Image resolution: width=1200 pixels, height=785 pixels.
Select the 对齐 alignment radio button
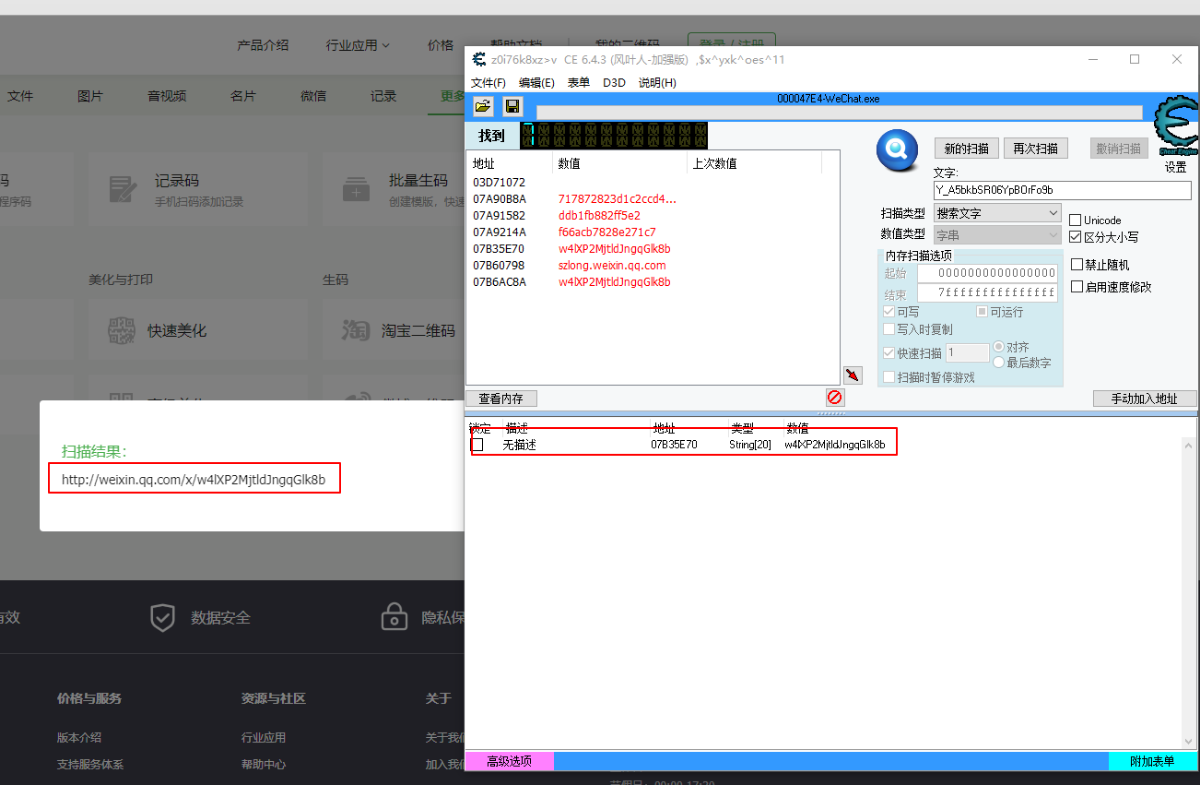click(998, 347)
